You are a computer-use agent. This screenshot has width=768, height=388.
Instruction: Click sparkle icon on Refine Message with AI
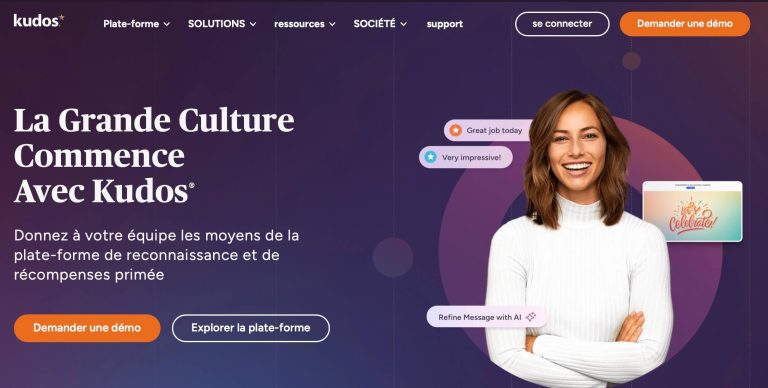[x=531, y=317]
